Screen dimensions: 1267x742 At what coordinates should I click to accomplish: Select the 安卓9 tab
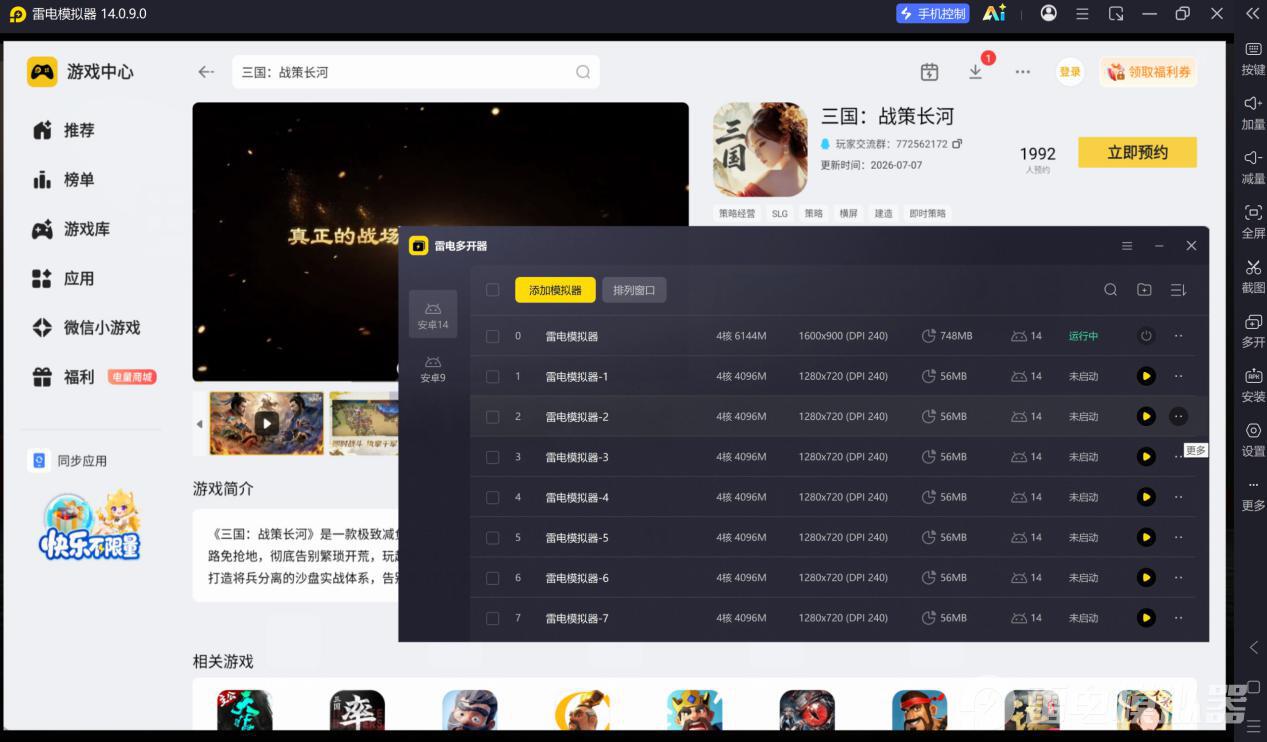[433, 368]
